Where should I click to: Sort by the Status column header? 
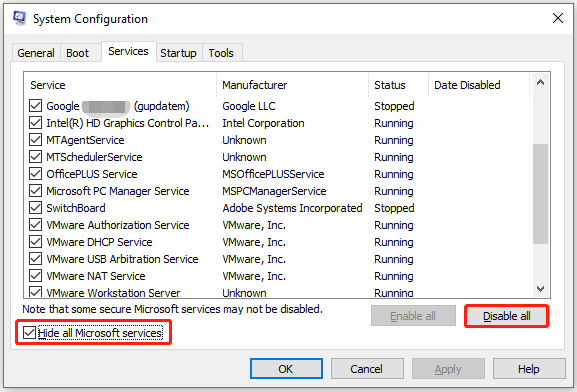(399, 85)
